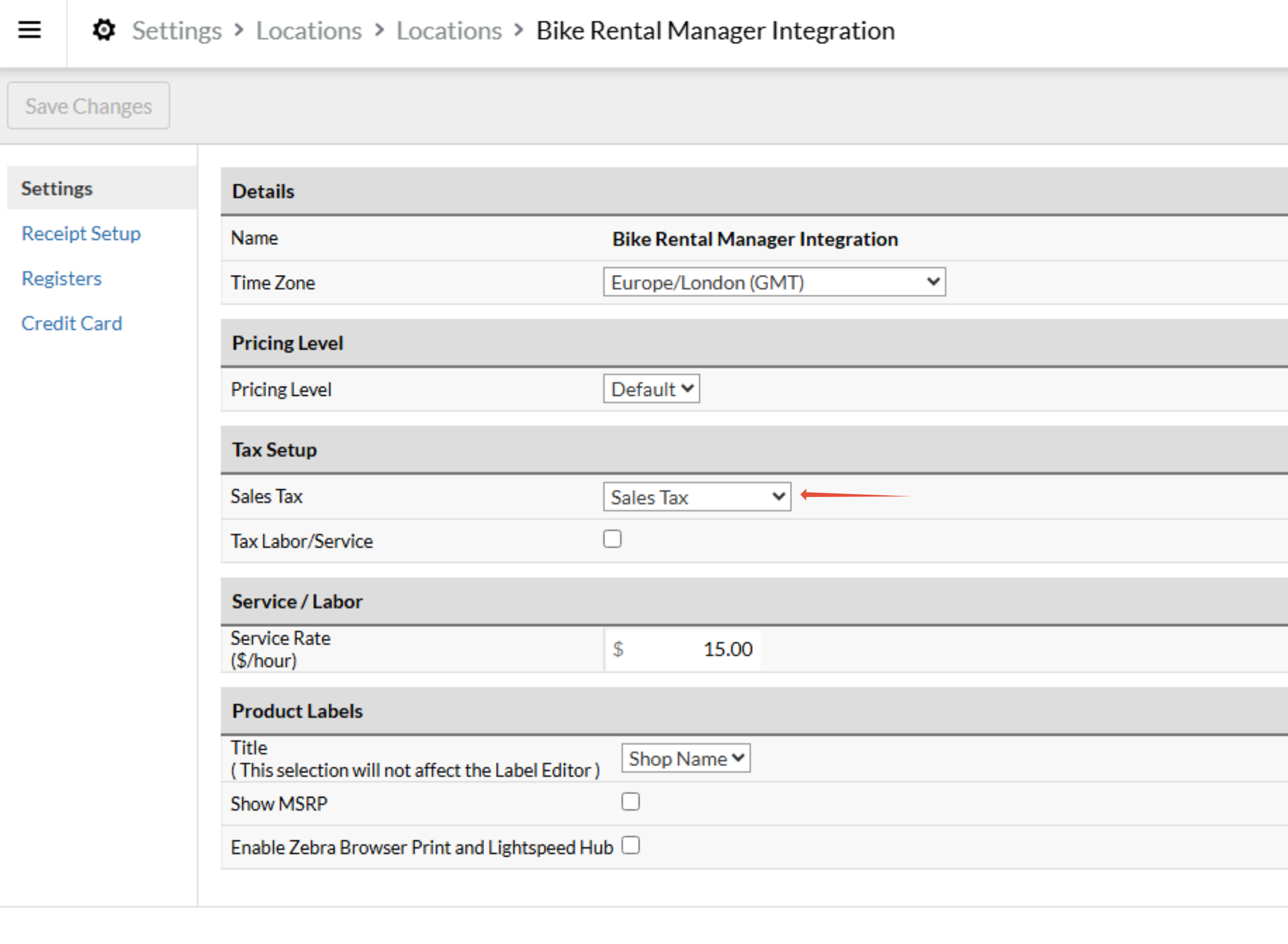Enable the Tax Labor/Service checkbox
This screenshot has width=1288, height=944.
612,539
